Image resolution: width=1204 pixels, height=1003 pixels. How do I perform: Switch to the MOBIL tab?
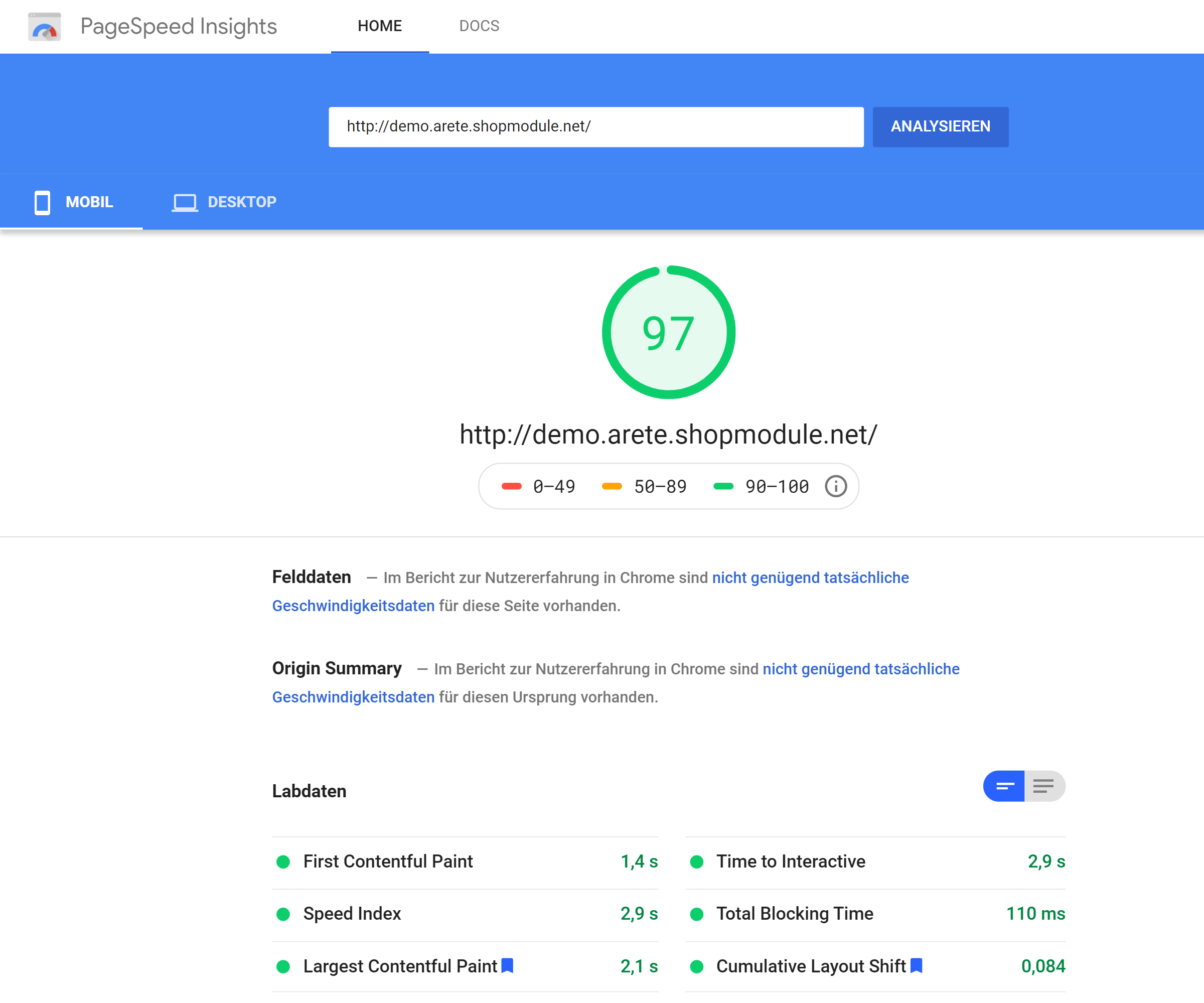click(x=75, y=202)
